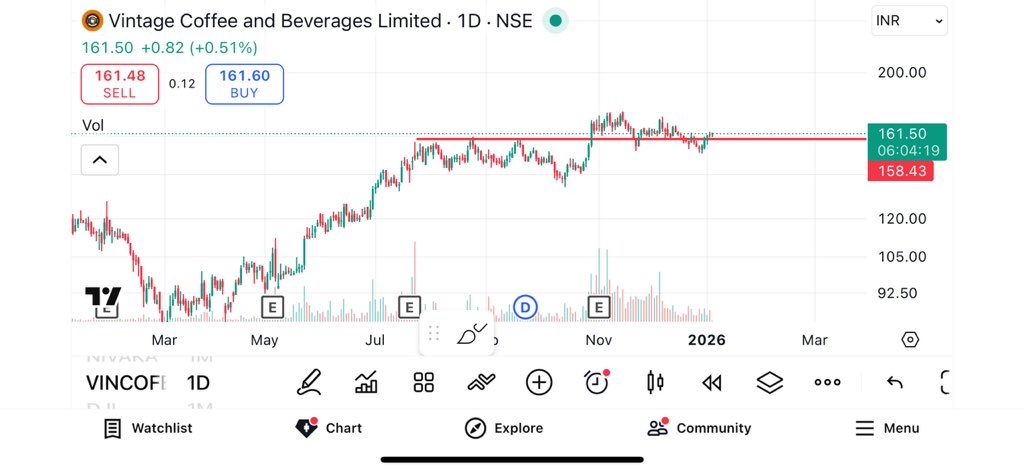Image resolution: width=1024 pixels, height=472 pixels.
Task: Tap the 0.12 spread value
Action: tap(182, 84)
